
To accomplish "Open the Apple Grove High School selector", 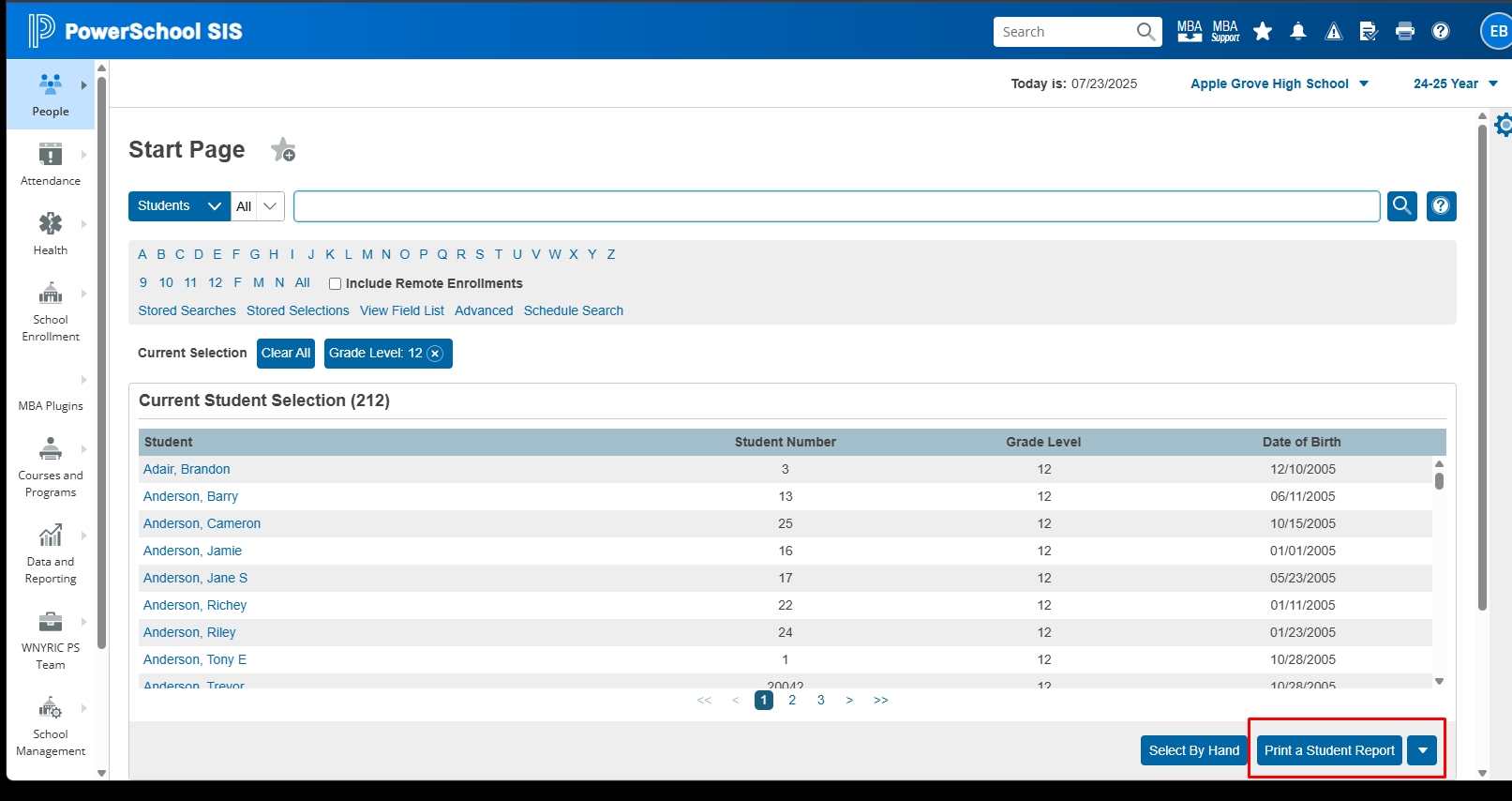I will point(1279,83).
